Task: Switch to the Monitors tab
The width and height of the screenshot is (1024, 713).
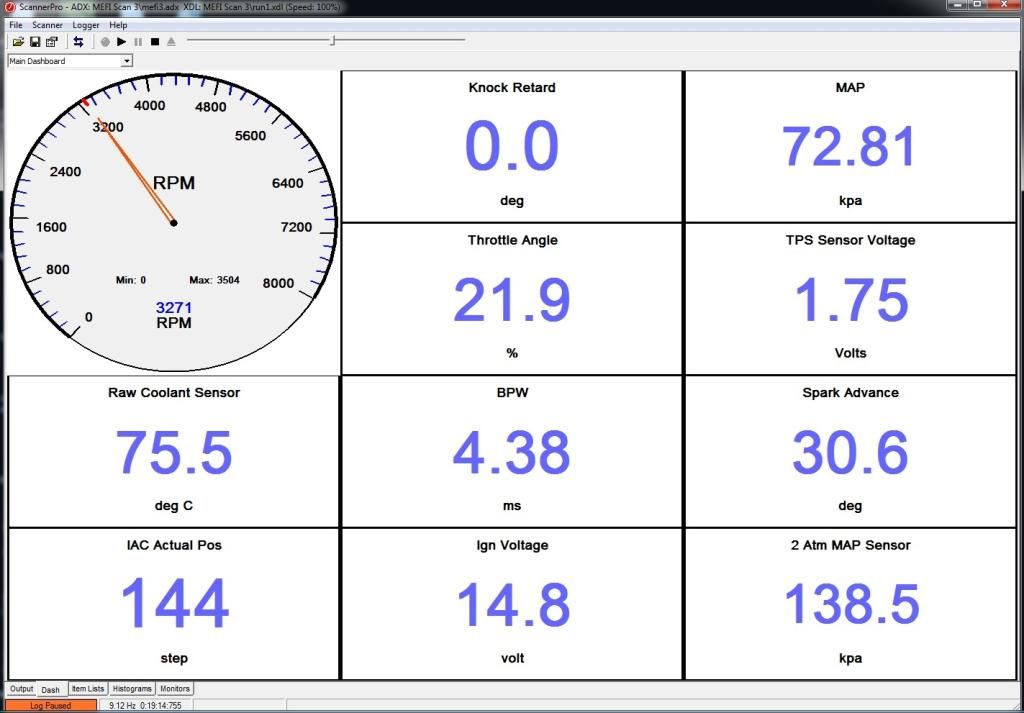Action: (175, 689)
